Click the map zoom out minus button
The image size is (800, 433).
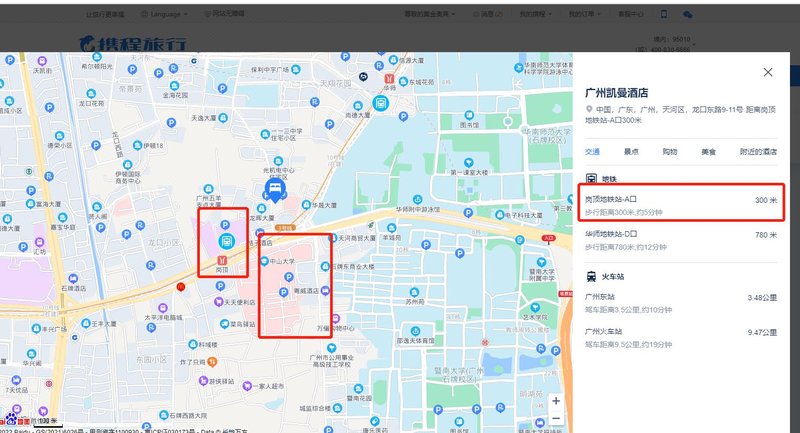556,418
